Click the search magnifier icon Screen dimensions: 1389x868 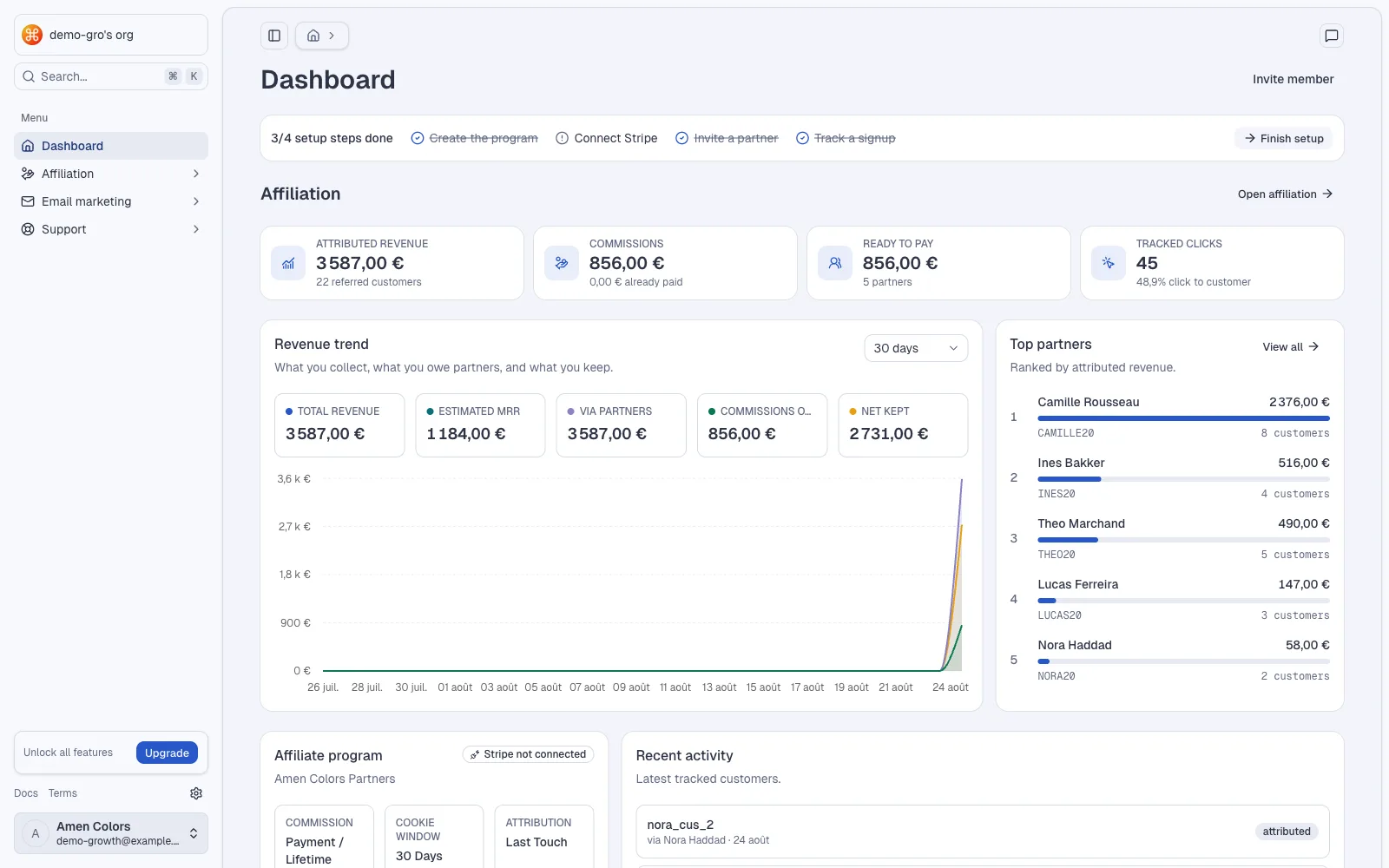click(x=29, y=76)
